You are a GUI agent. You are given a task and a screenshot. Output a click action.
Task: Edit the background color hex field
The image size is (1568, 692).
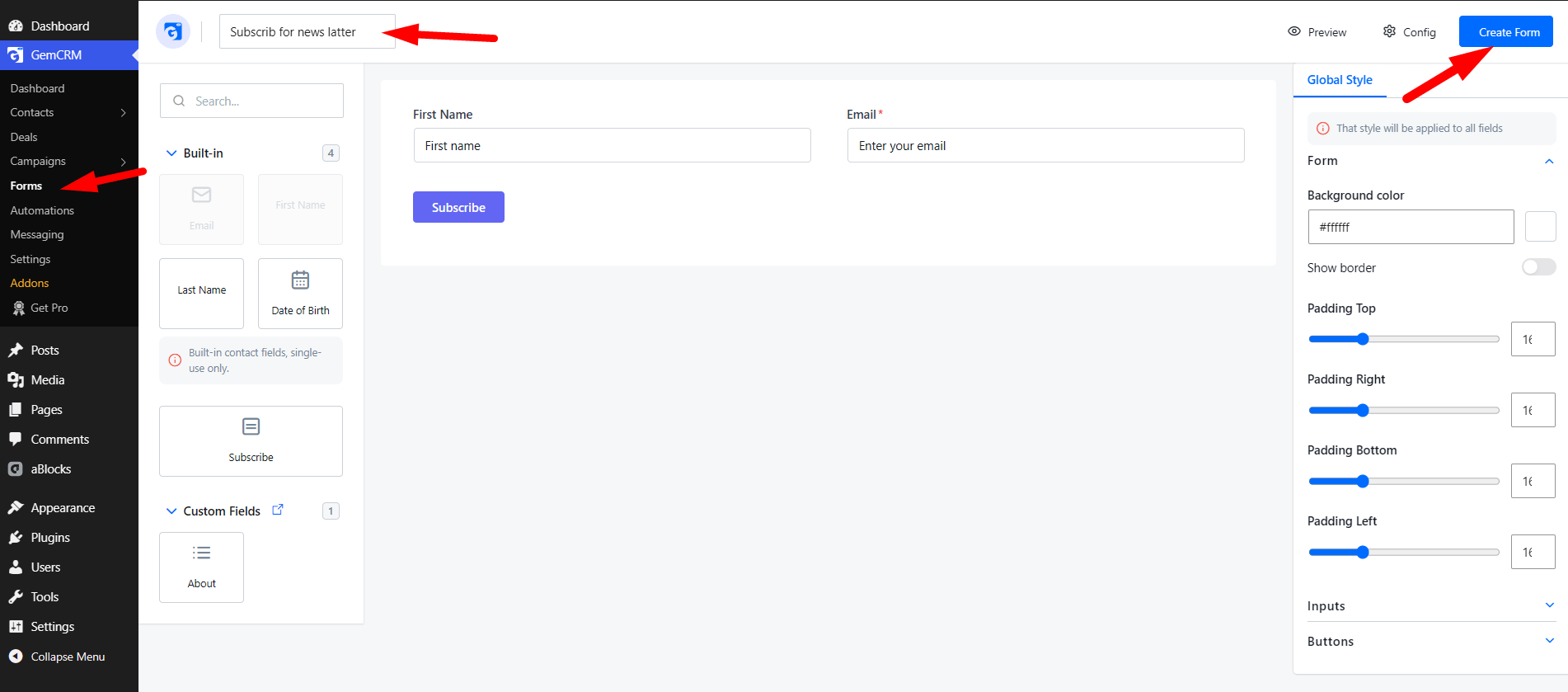(x=1411, y=227)
